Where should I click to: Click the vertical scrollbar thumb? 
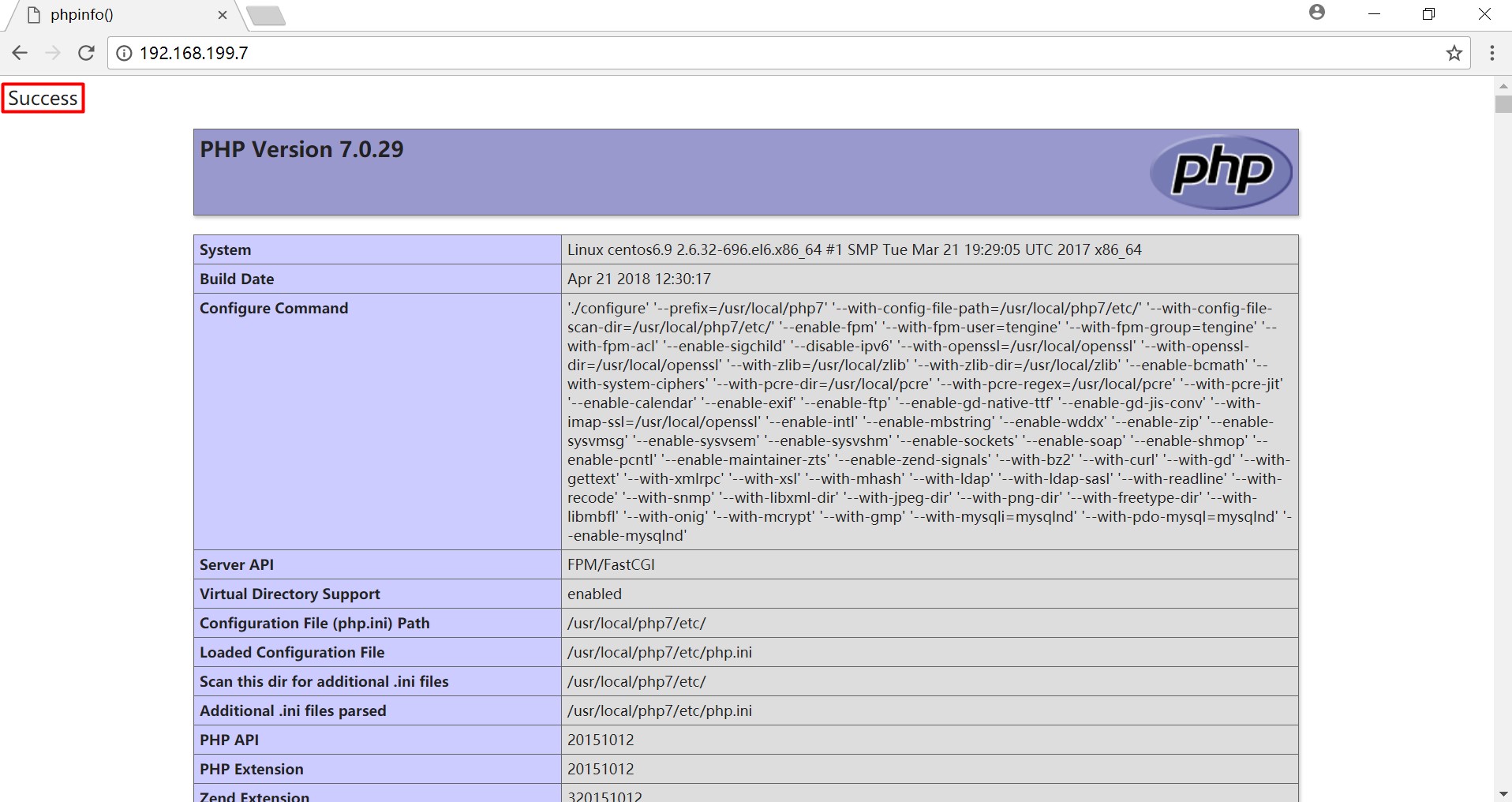click(1503, 104)
